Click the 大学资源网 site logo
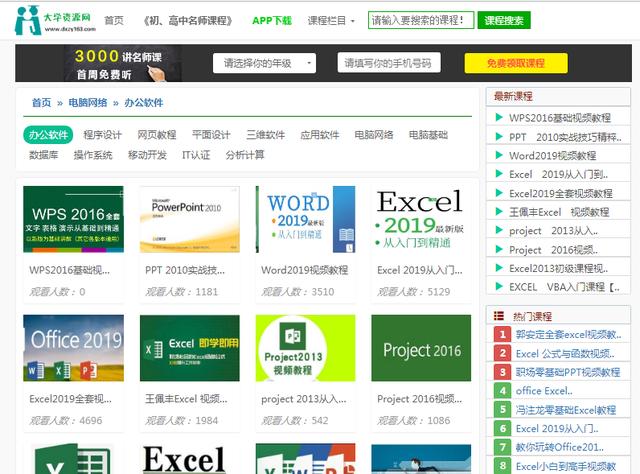The width and height of the screenshot is (640, 474). pyautogui.click(x=55, y=20)
